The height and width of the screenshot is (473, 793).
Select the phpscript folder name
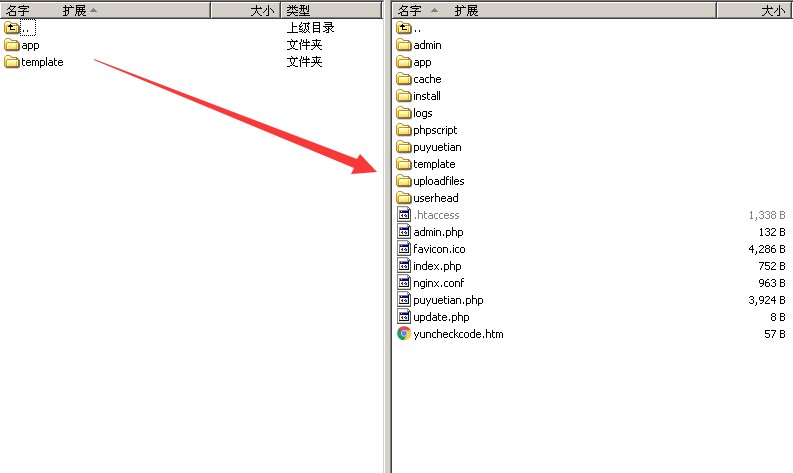point(435,131)
